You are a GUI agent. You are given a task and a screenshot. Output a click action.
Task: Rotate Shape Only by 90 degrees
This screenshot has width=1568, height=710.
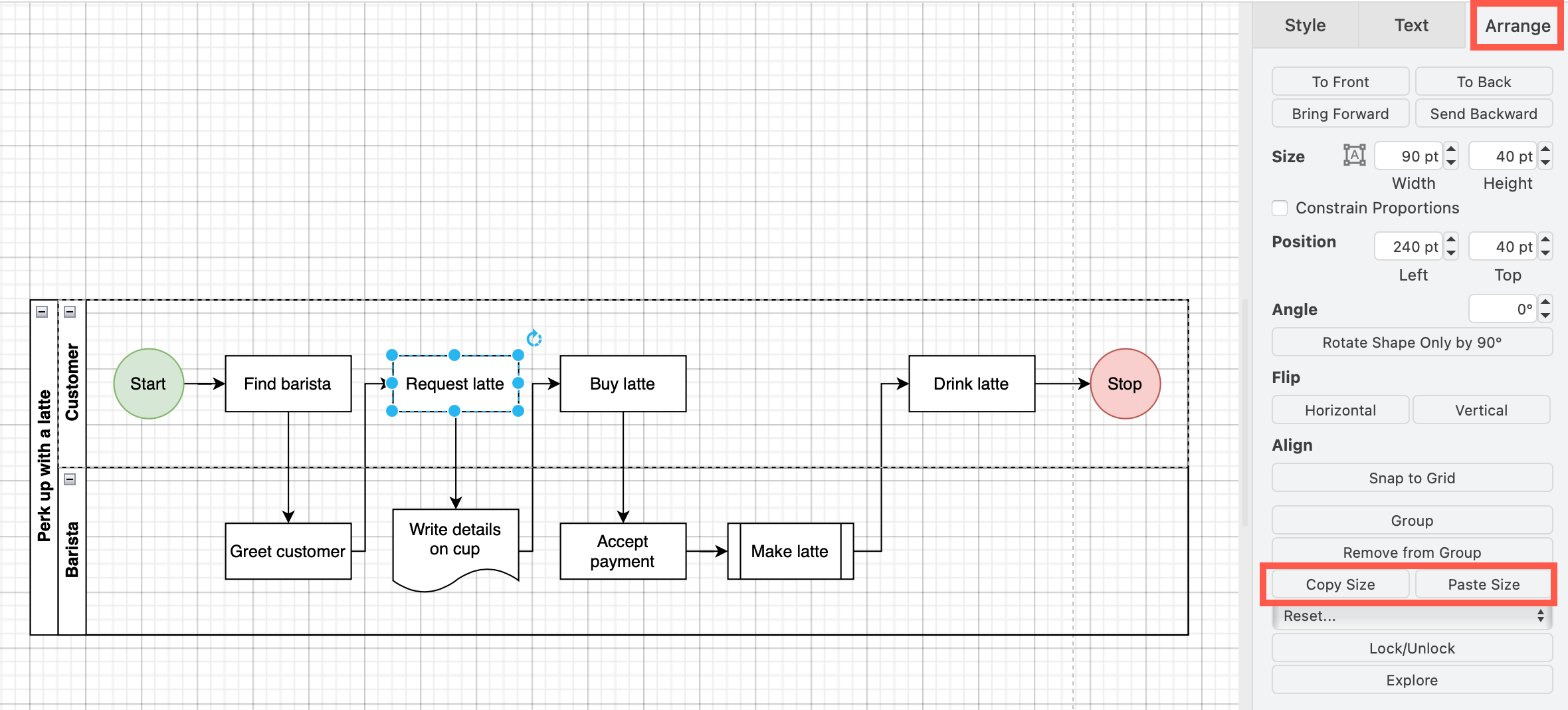tap(1411, 342)
